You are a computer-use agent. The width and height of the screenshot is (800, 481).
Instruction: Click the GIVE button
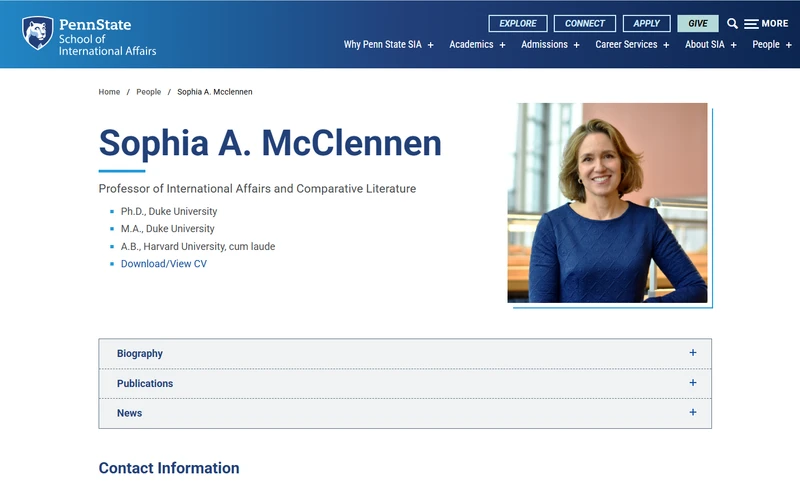point(697,23)
